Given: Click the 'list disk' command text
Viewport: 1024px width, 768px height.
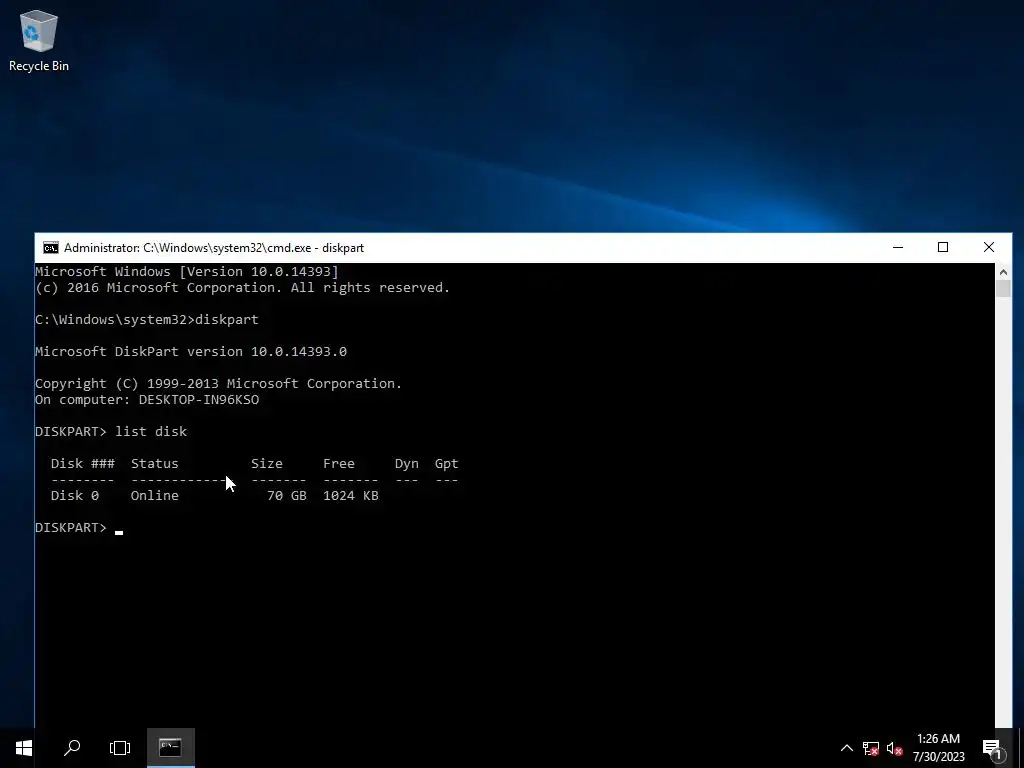Looking at the screenshot, I should point(151,432).
